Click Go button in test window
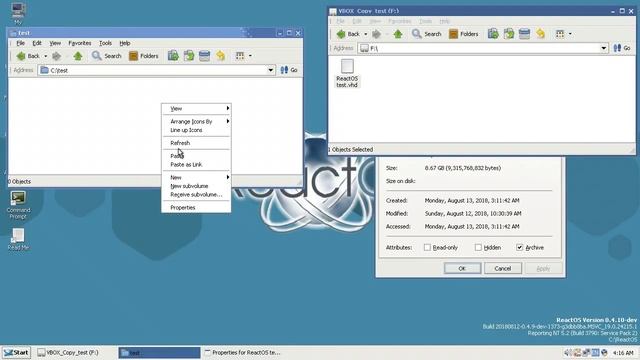The height and width of the screenshot is (360, 640). 289,70
